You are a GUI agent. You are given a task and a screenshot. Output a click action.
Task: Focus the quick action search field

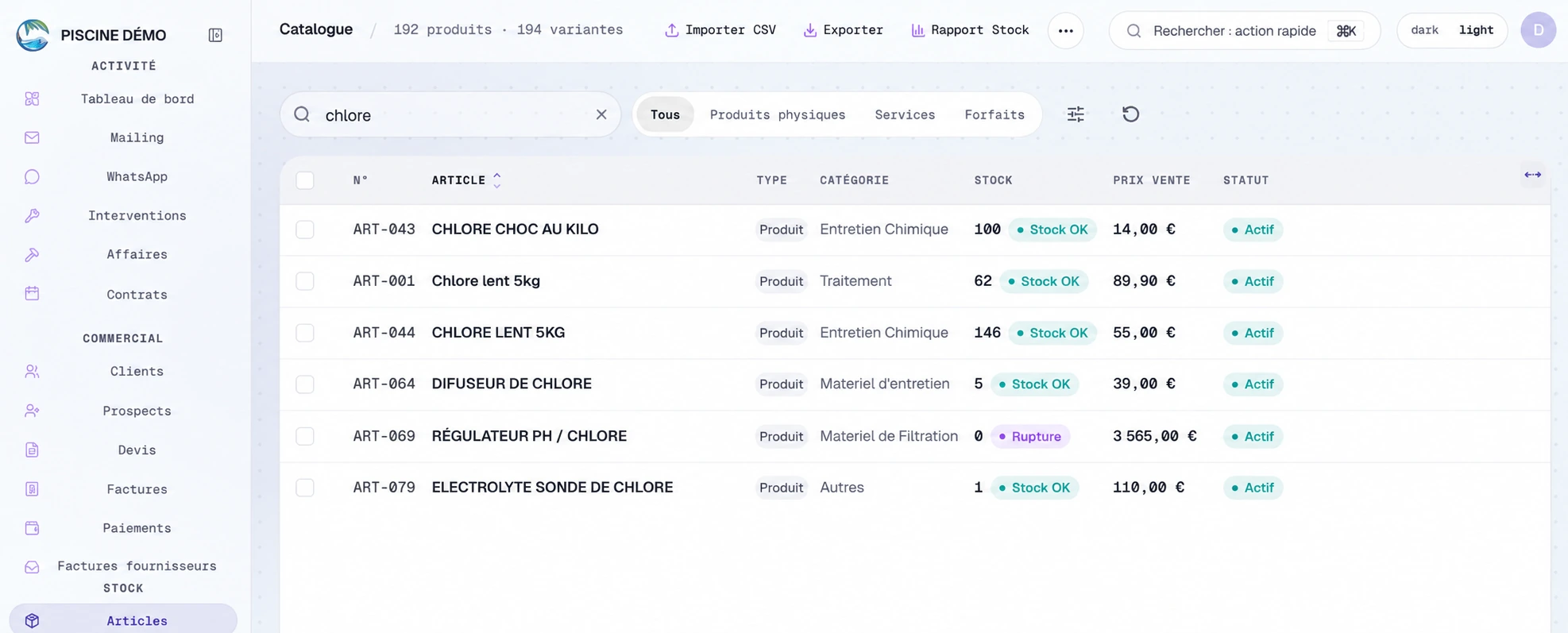click(1245, 31)
